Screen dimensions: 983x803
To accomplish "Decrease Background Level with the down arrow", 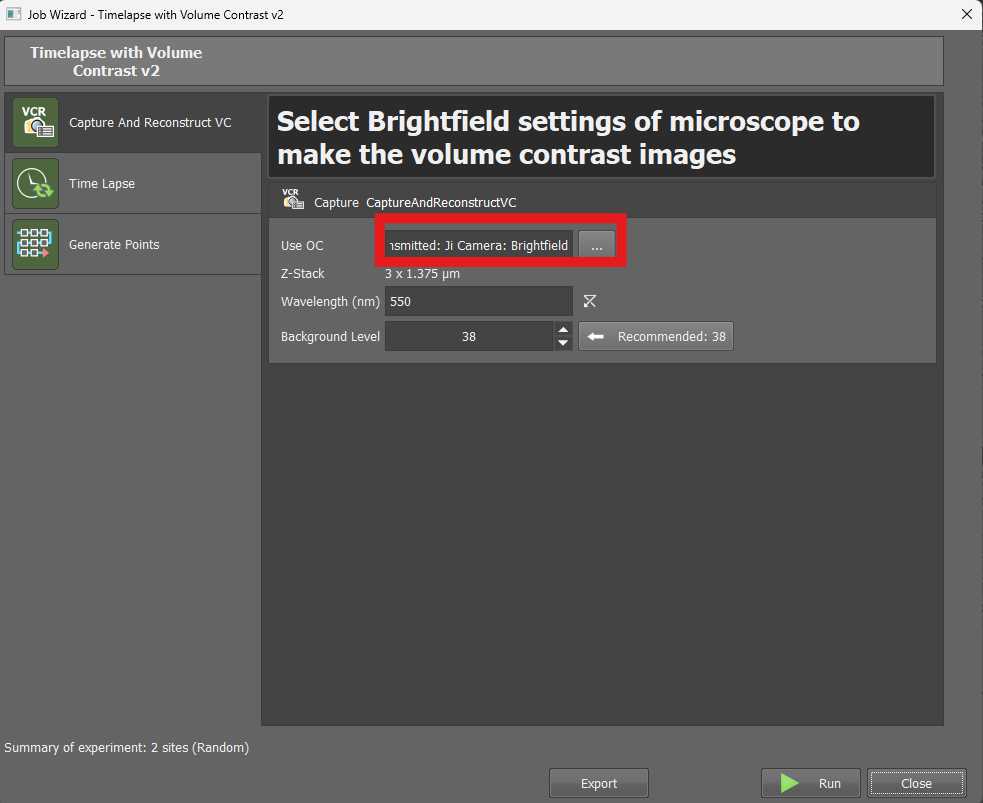I will pos(563,343).
